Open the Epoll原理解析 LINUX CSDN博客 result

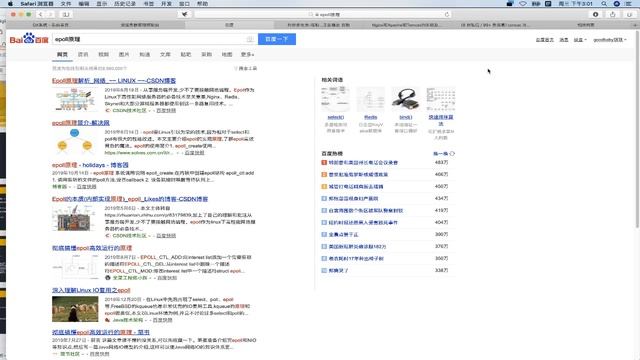tap(114, 81)
